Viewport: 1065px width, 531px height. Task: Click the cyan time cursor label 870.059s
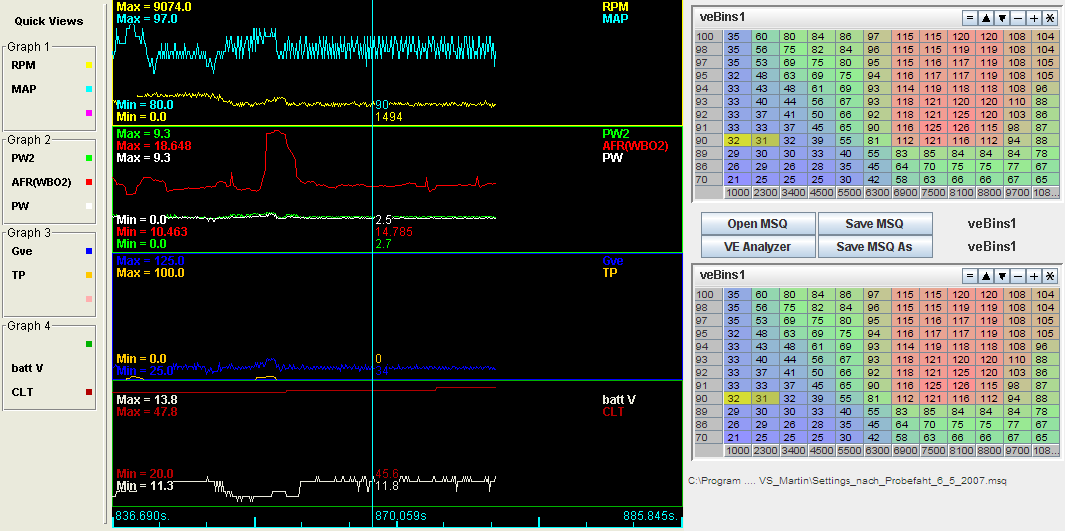tap(401, 515)
